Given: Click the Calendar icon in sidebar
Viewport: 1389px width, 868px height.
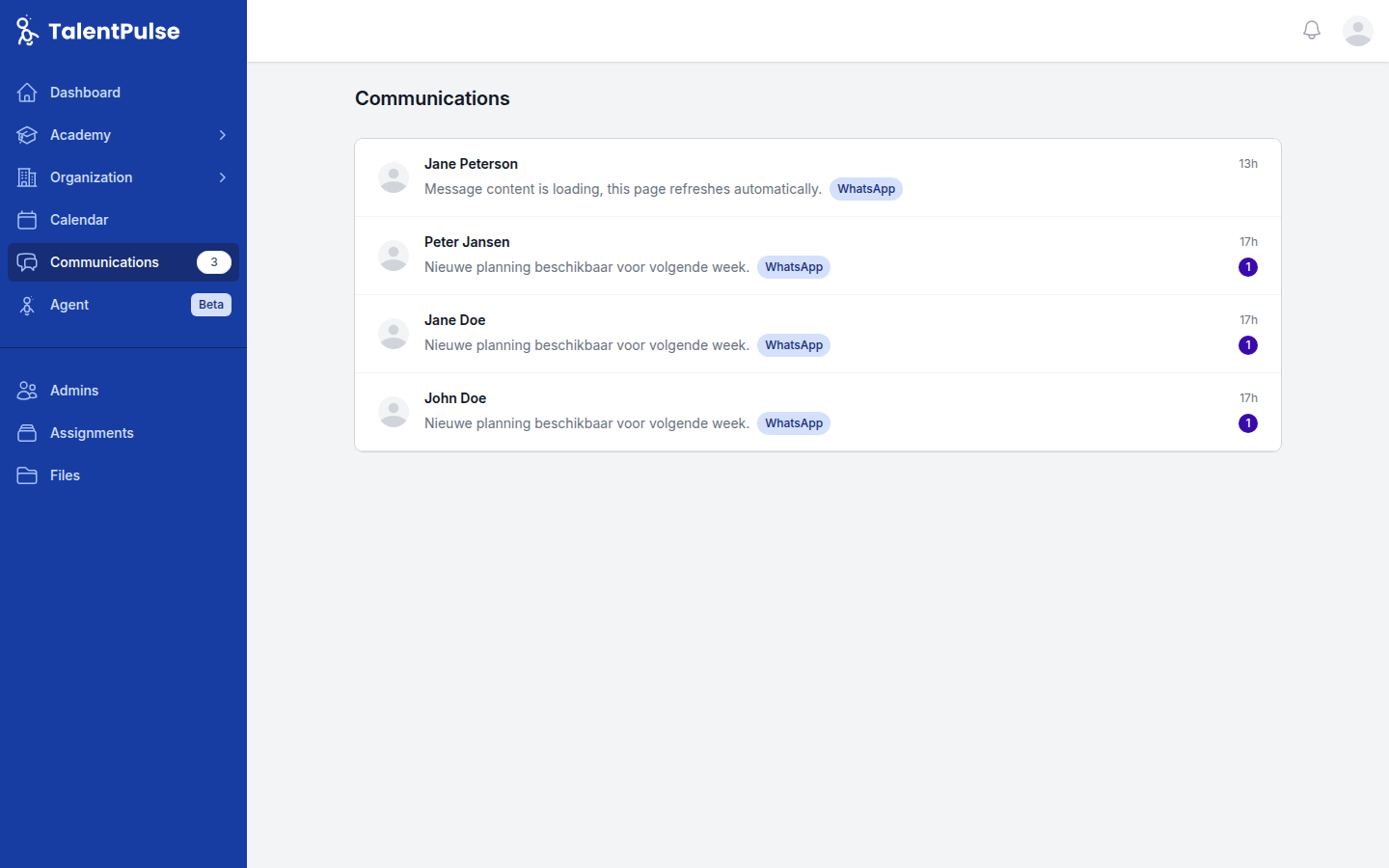Looking at the screenshot, I should coord(27,220).
